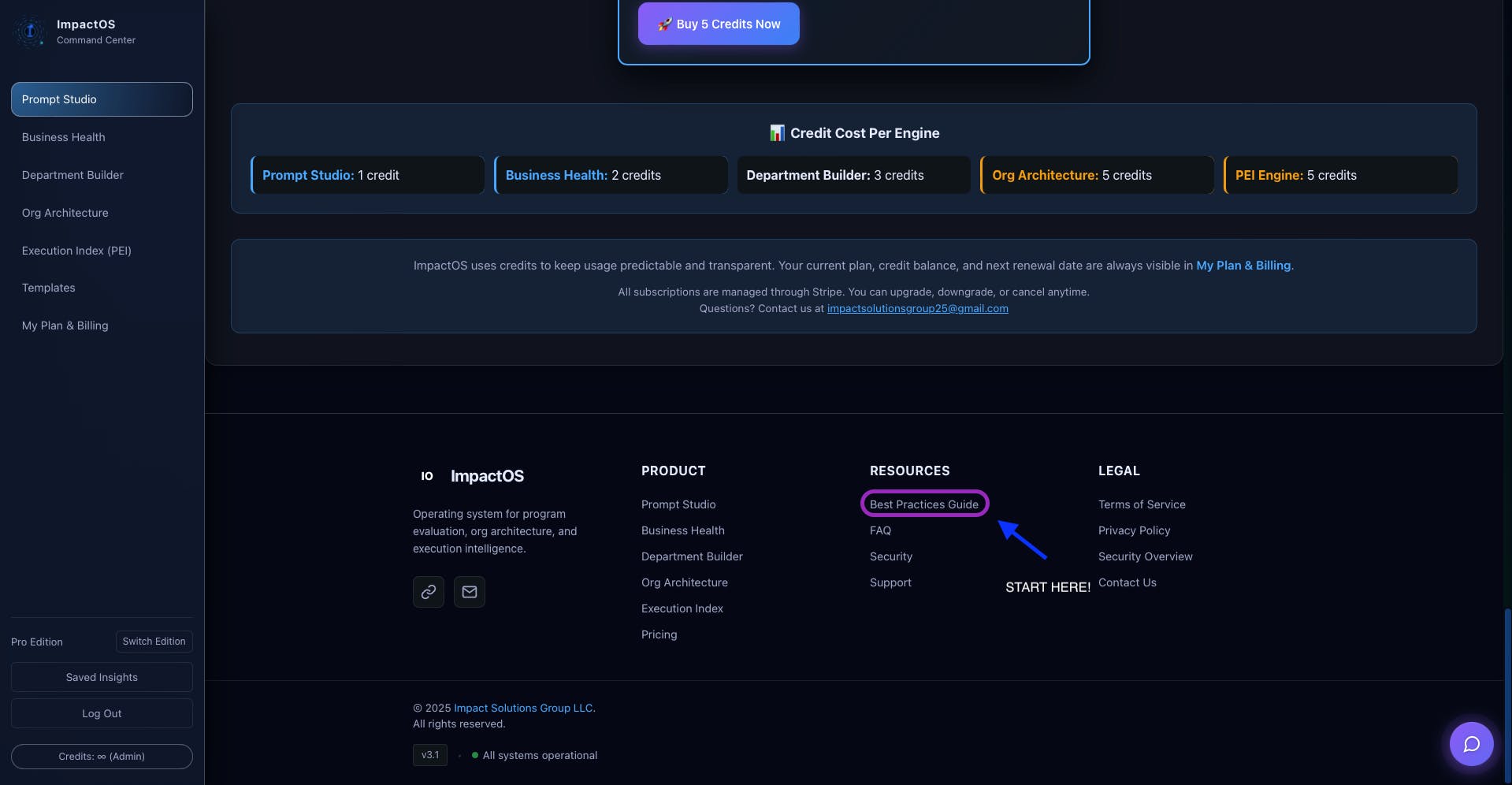Click the Prompt Studio 1 credit card
Image resolution: width=1512 pixels, height=785 pixels.
point(367,175)
